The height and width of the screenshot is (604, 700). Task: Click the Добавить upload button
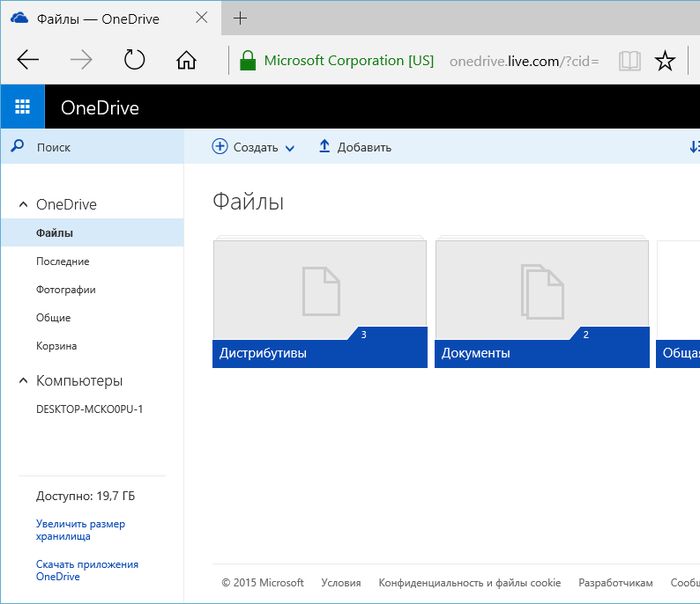tap(355, 147)
